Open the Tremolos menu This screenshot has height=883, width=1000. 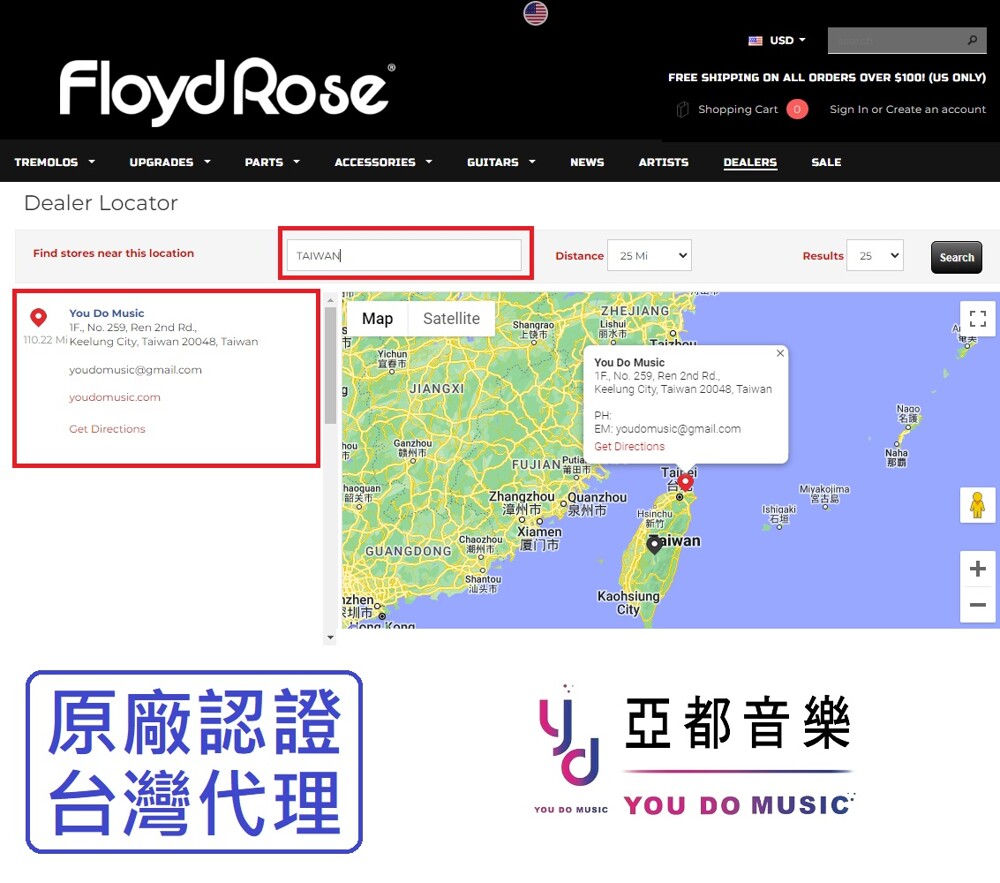point(54,162)
